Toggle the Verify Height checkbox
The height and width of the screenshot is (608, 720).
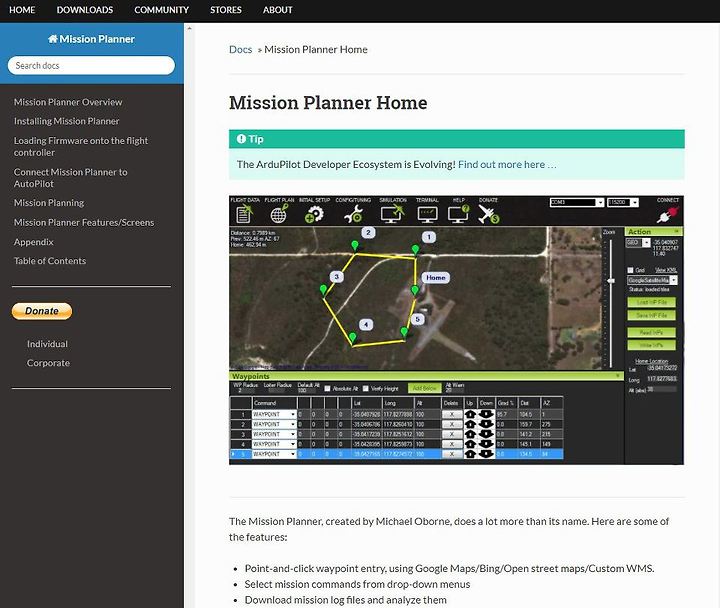(x=366, y=388)
